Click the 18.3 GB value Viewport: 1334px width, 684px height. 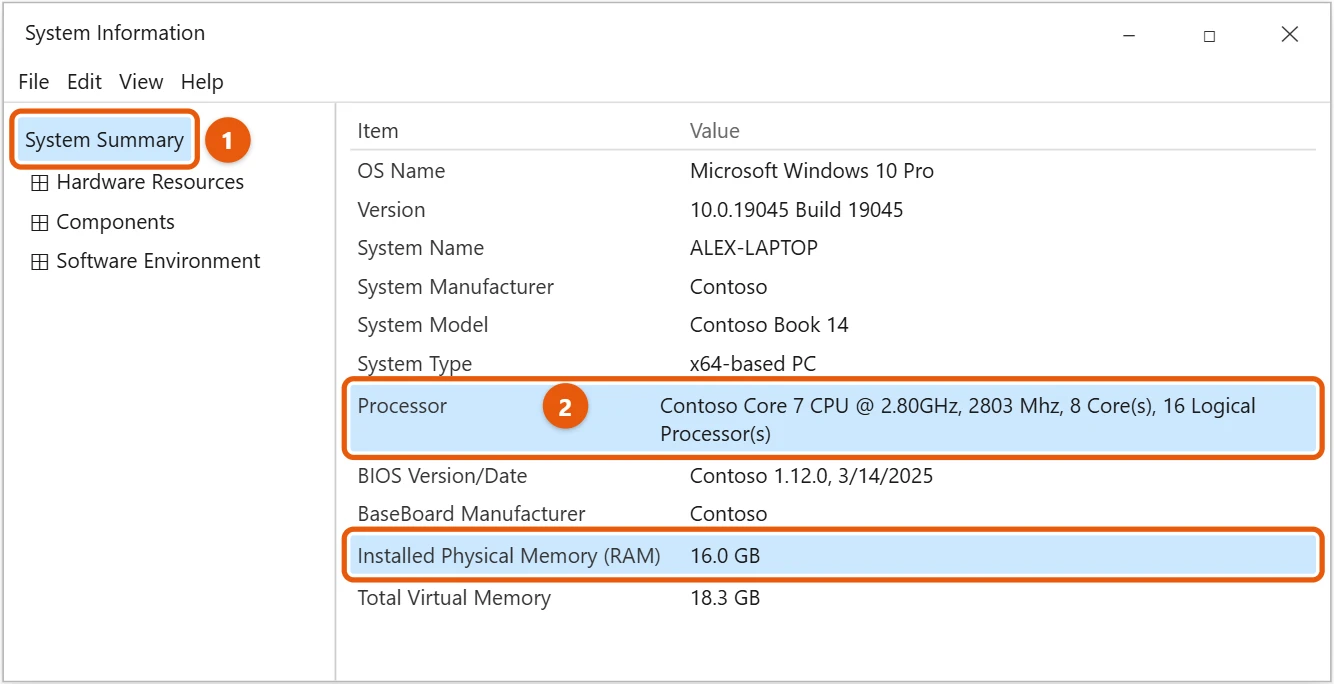point(725,598)
